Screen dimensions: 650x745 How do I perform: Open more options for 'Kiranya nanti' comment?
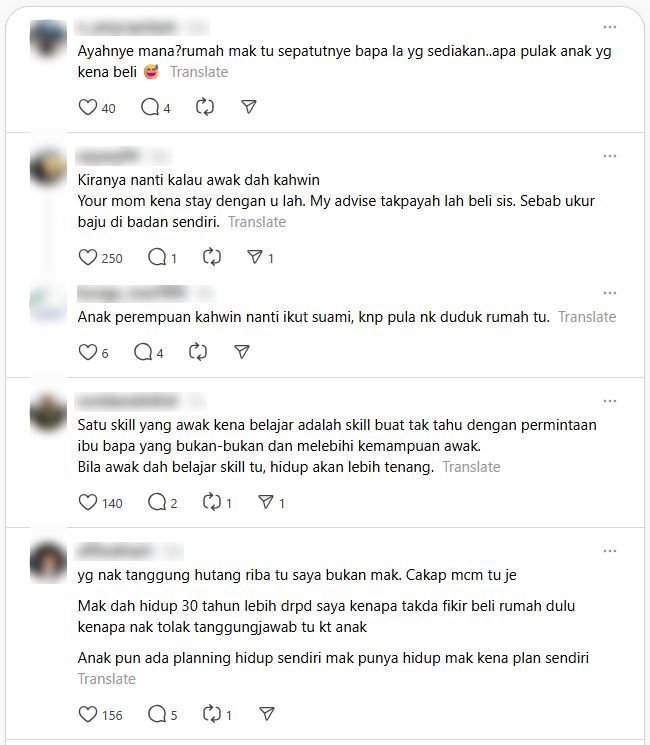[610, 156]
